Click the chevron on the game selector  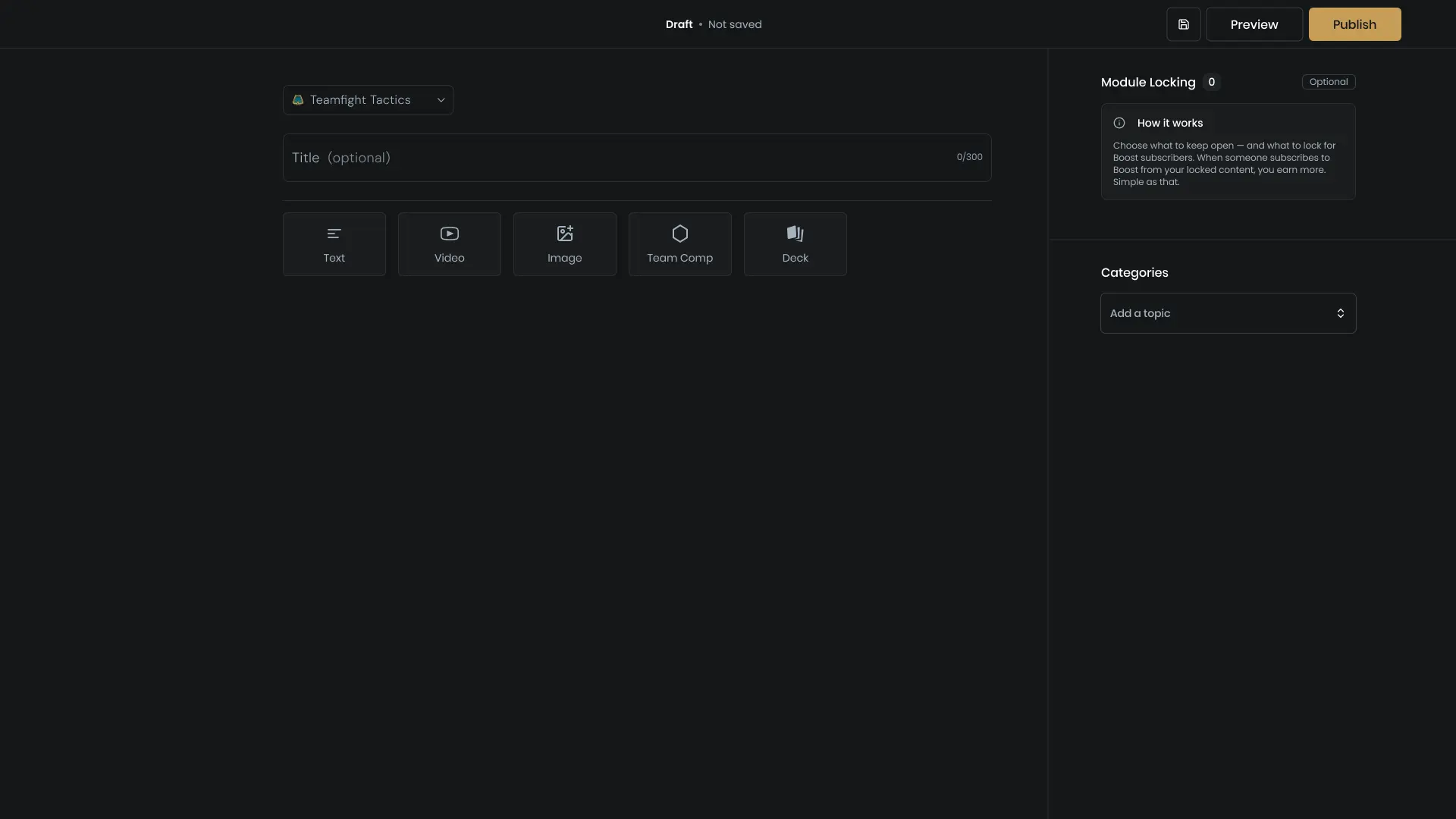(x=441, y=99)
